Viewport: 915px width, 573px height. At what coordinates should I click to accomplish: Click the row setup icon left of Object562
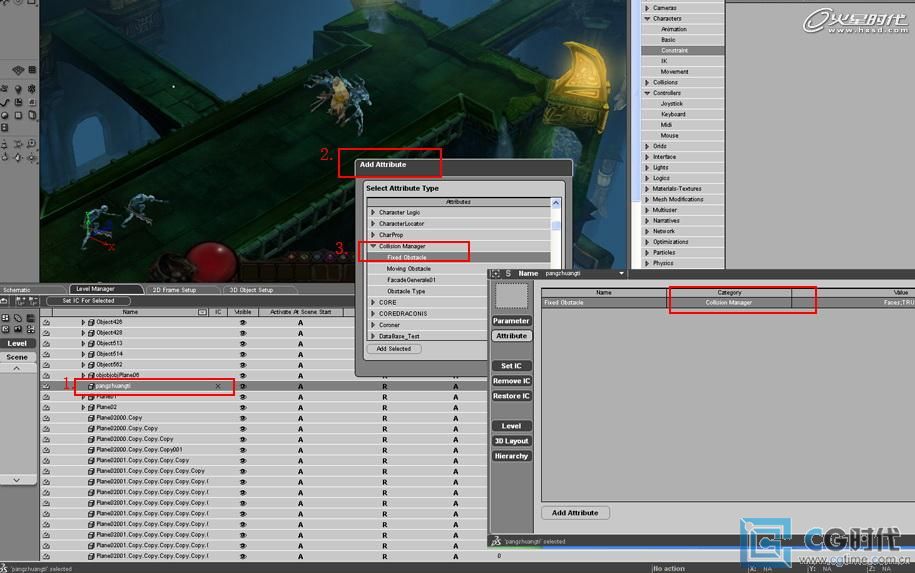click(46, 365)
